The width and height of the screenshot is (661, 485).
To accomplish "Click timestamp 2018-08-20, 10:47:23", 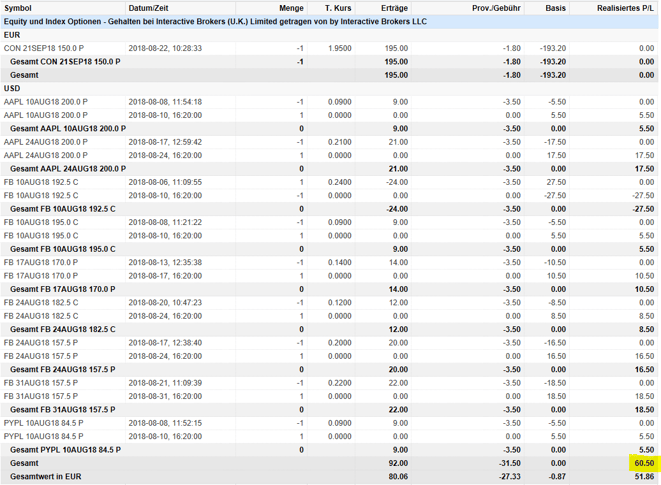I will 165,303.
